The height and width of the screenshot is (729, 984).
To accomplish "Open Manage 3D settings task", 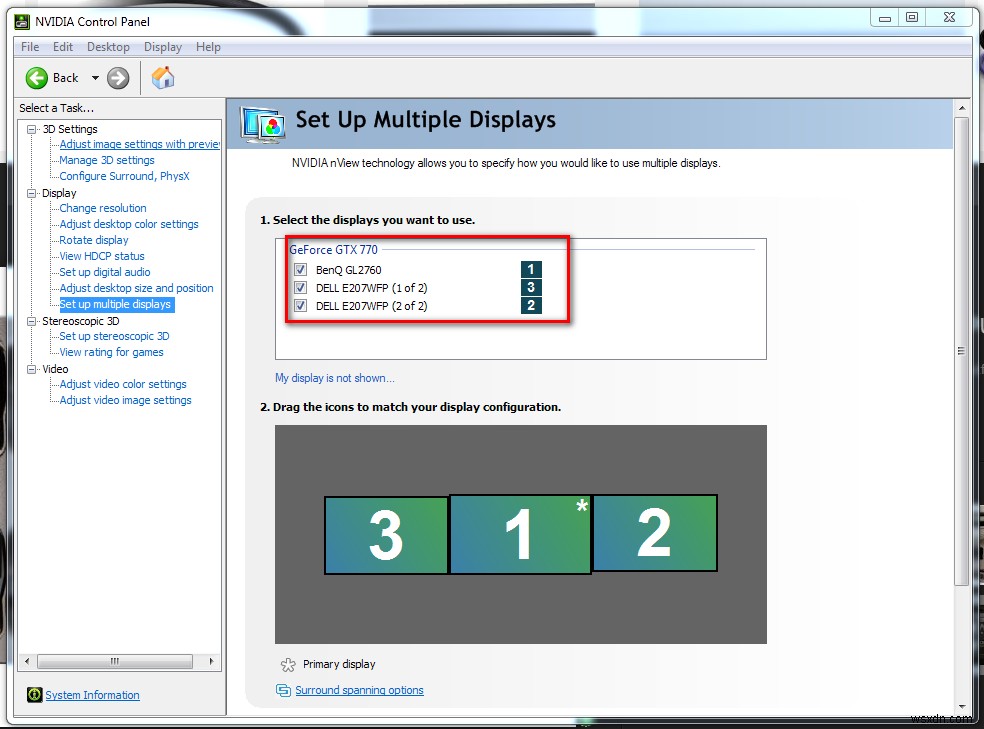I will [x=107, y=161].
